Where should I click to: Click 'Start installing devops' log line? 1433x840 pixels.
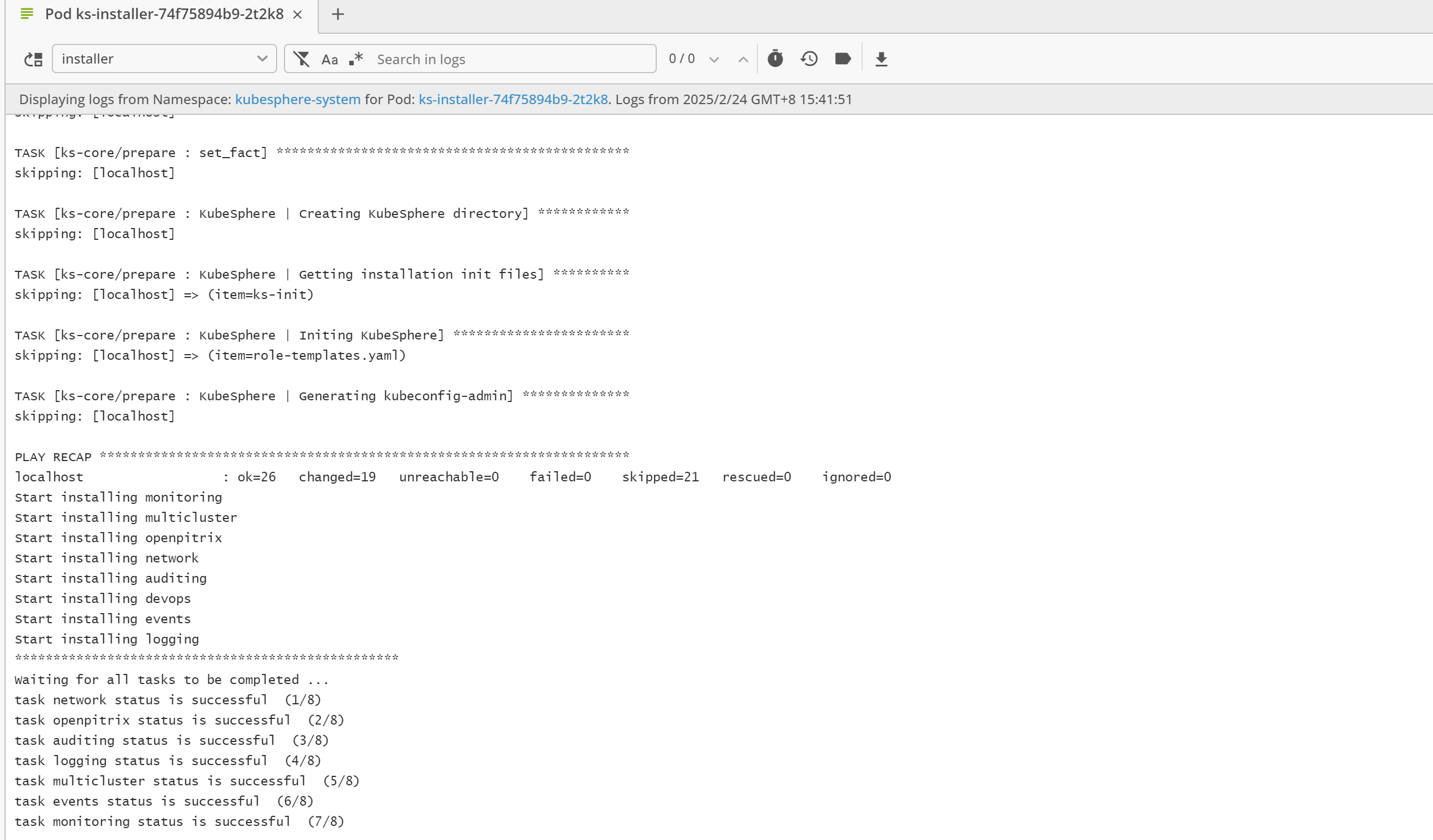click(103, 598)
